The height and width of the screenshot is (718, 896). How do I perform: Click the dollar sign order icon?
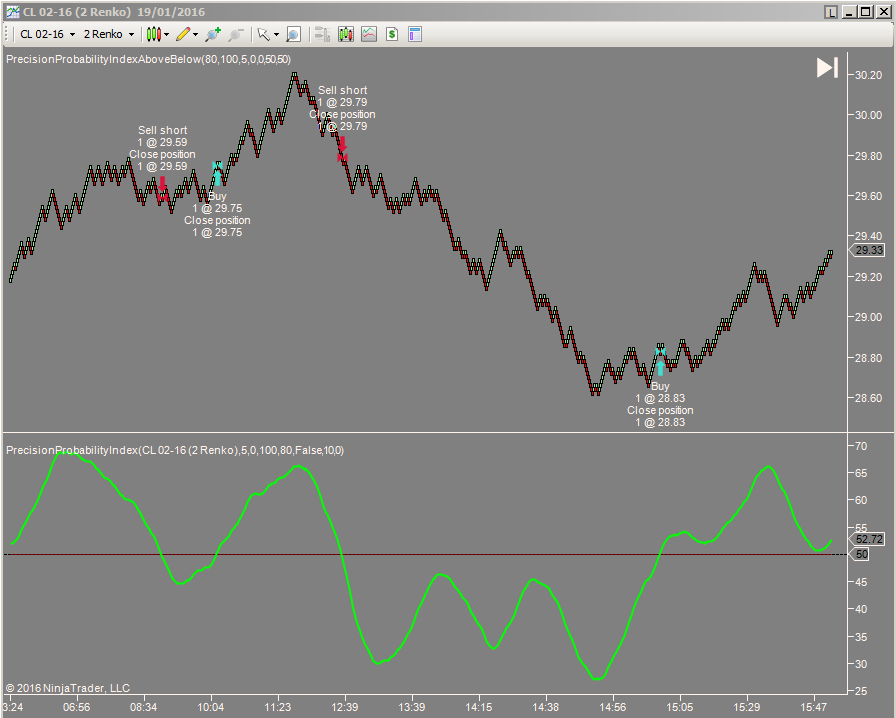(x=394, y=33)
